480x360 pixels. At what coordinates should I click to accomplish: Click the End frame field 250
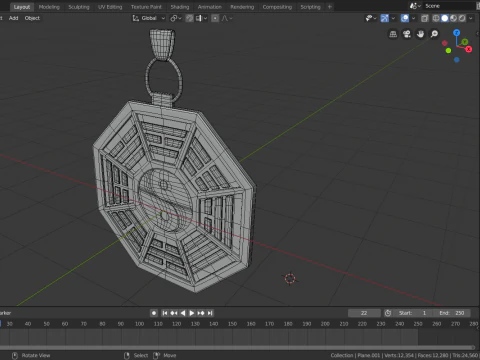pos(452,313)
